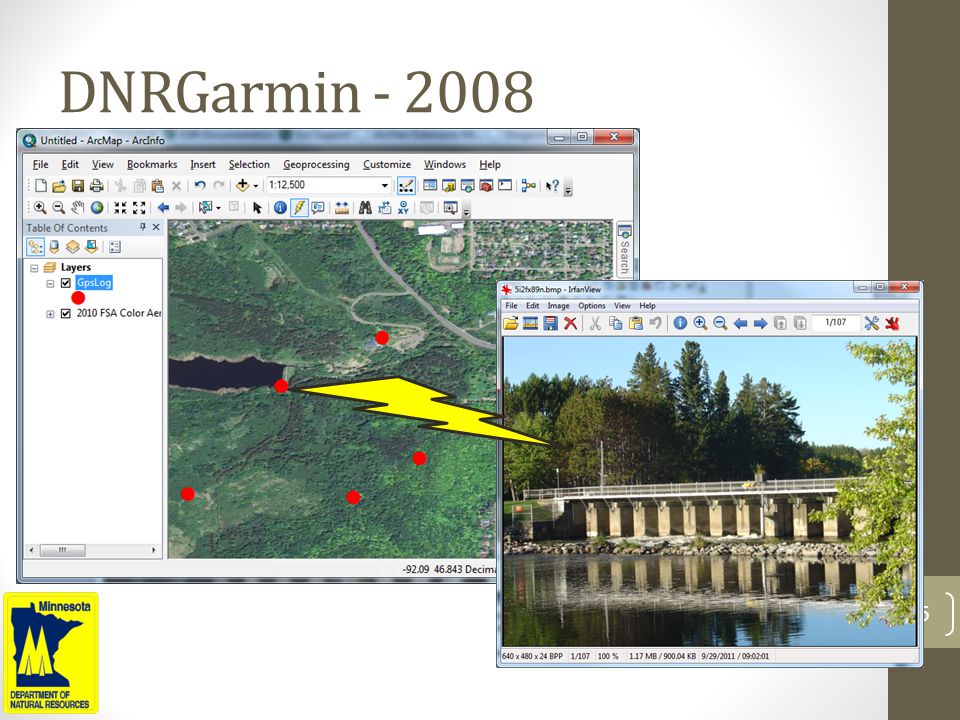Image resolution: width=960 pixels, height=720 pixels.
Task: Switch to List By Source view
Action: pos(54,247)
